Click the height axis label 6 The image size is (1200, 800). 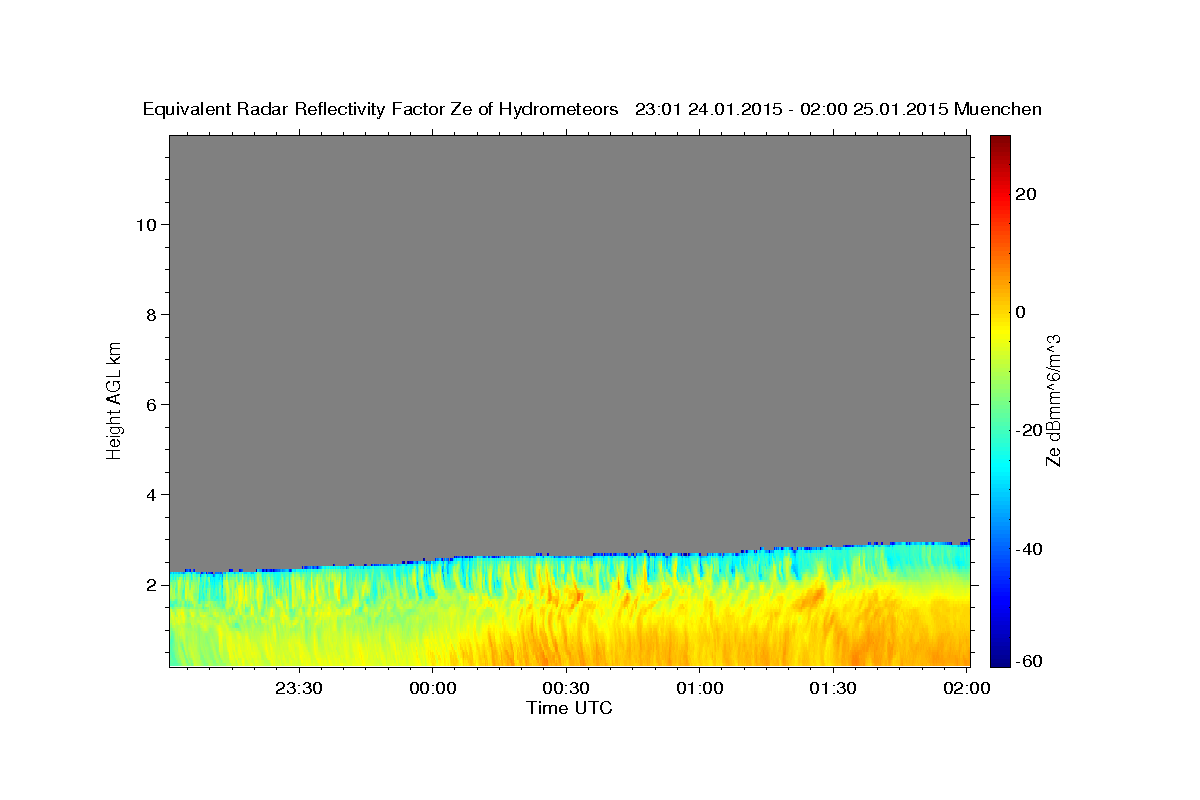pyautogui.click(x=150, y=404)
